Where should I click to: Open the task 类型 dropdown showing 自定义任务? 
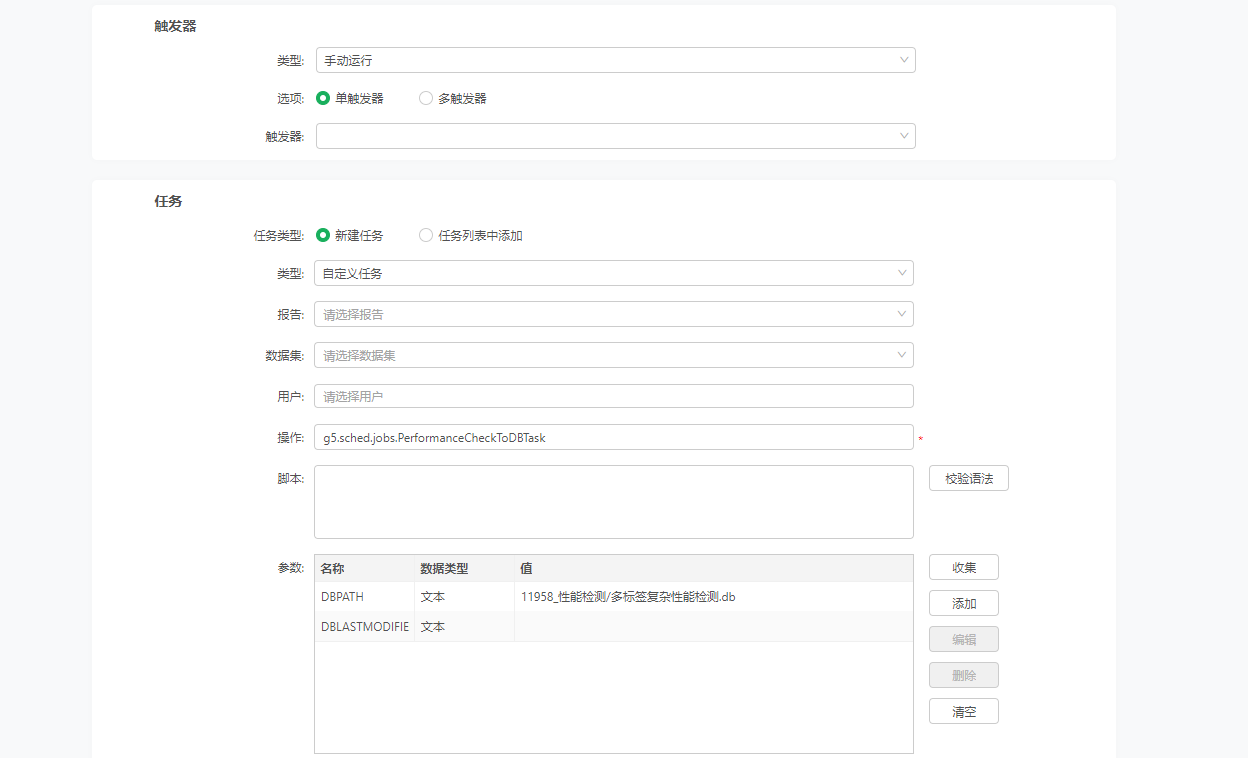[x=614, y=273]
